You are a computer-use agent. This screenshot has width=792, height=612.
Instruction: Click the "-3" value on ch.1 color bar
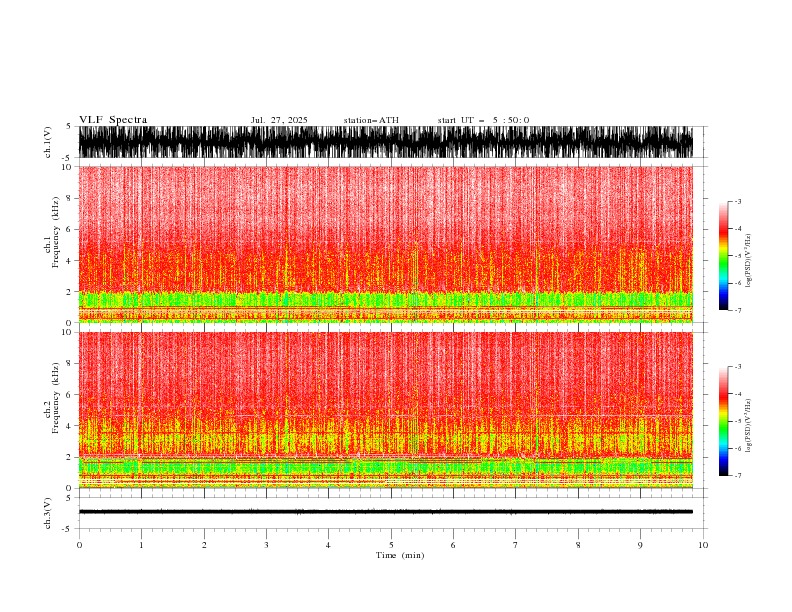click(737, 201)
